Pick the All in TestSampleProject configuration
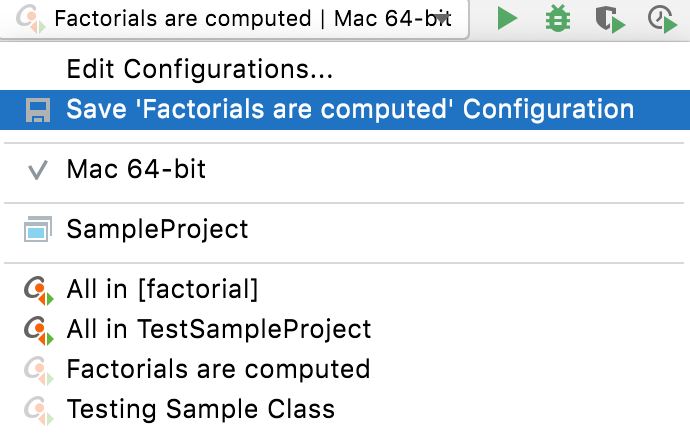This screenshot has width=690, height=438. 218,329
